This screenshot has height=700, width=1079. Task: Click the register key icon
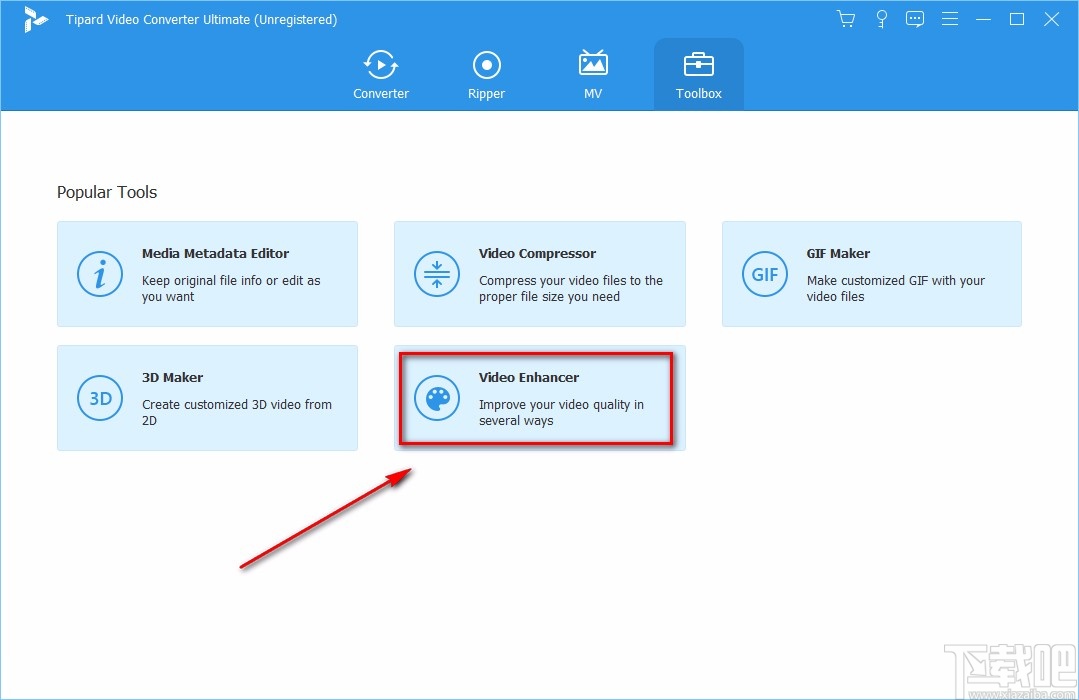click(881, 19)
